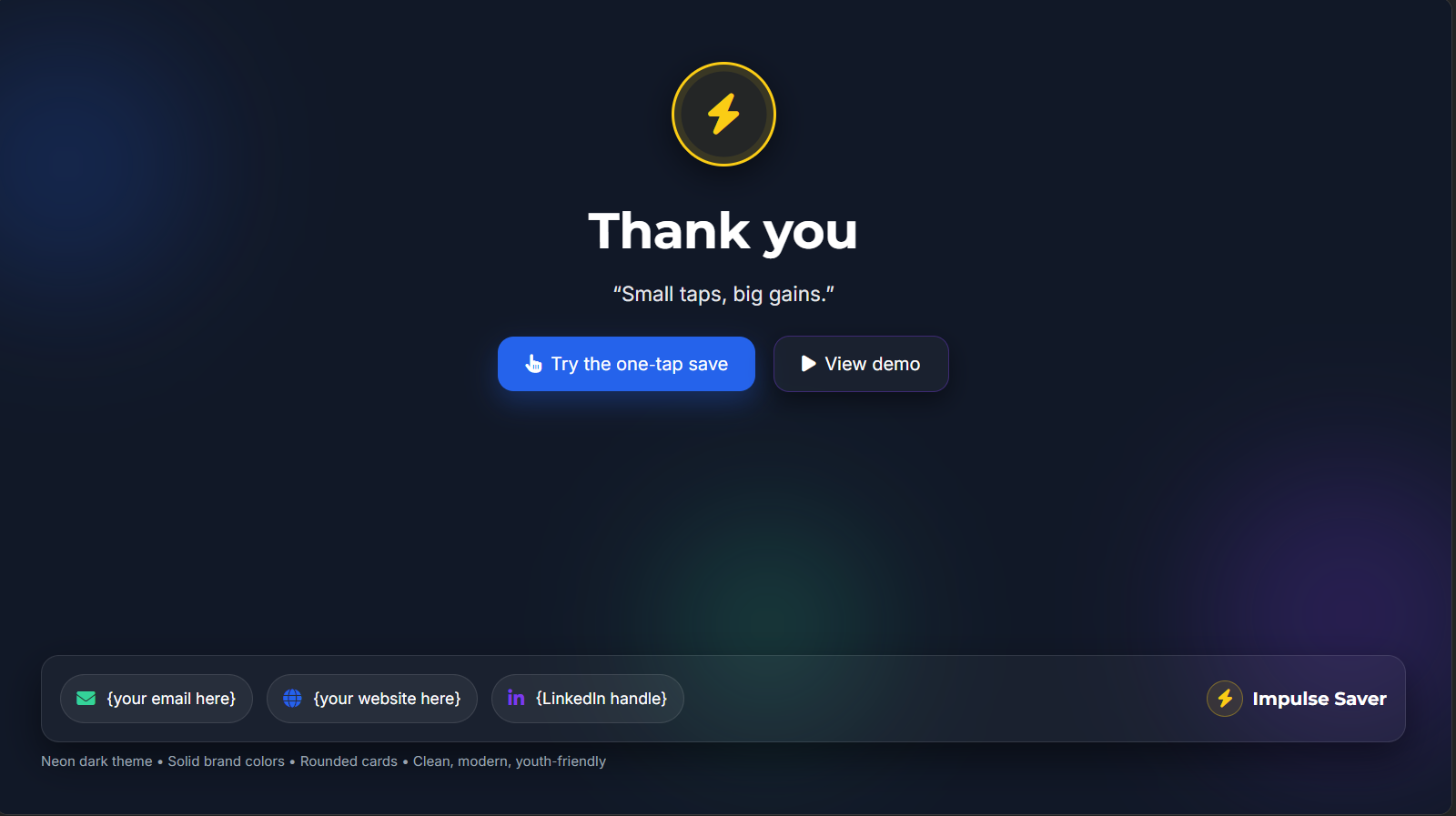This screenshot has height=816, width=1456.
Task: Click the play triangle icon beside View demo
Action: [808, 364]
